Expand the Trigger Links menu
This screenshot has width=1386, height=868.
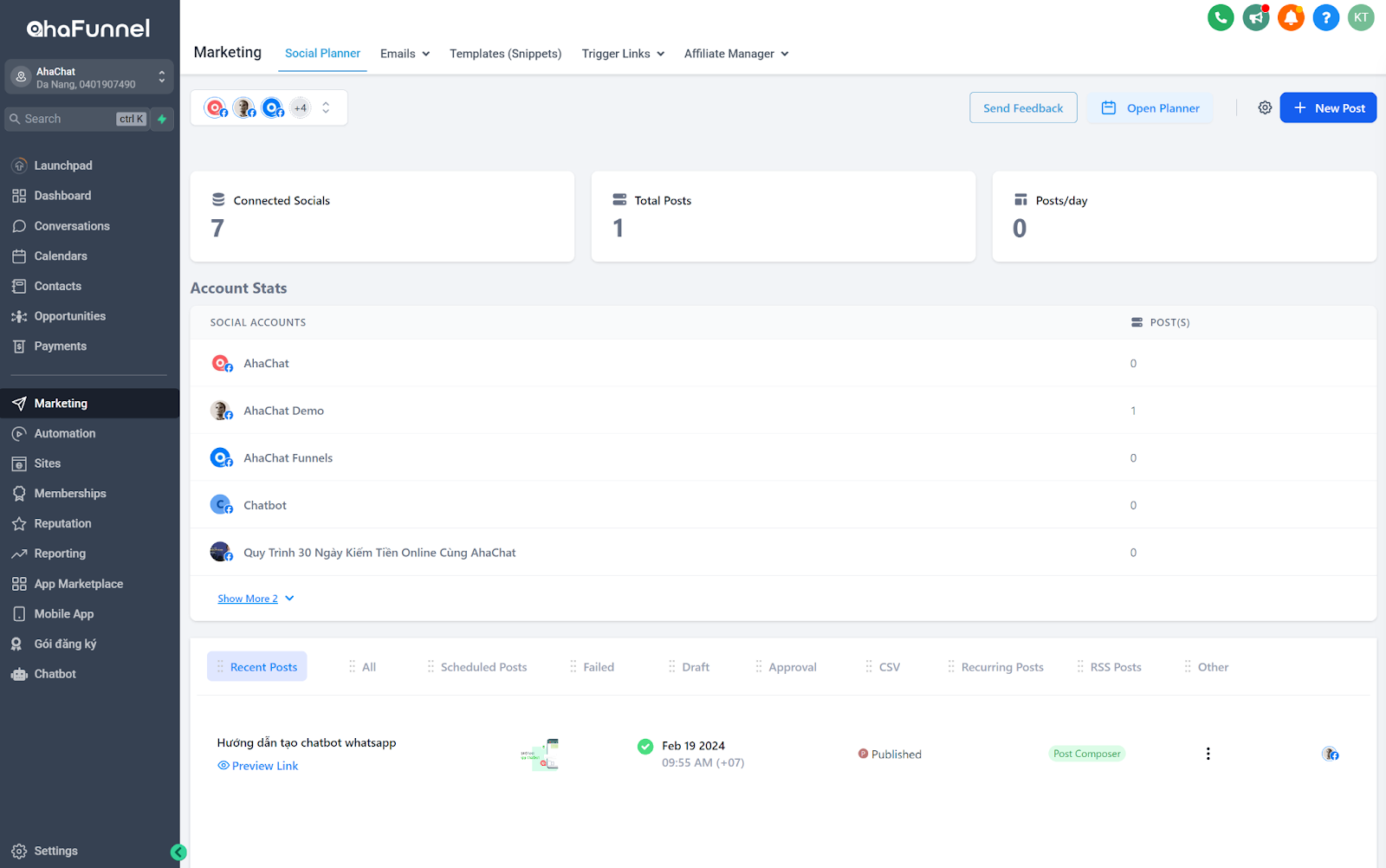[623, 54]
